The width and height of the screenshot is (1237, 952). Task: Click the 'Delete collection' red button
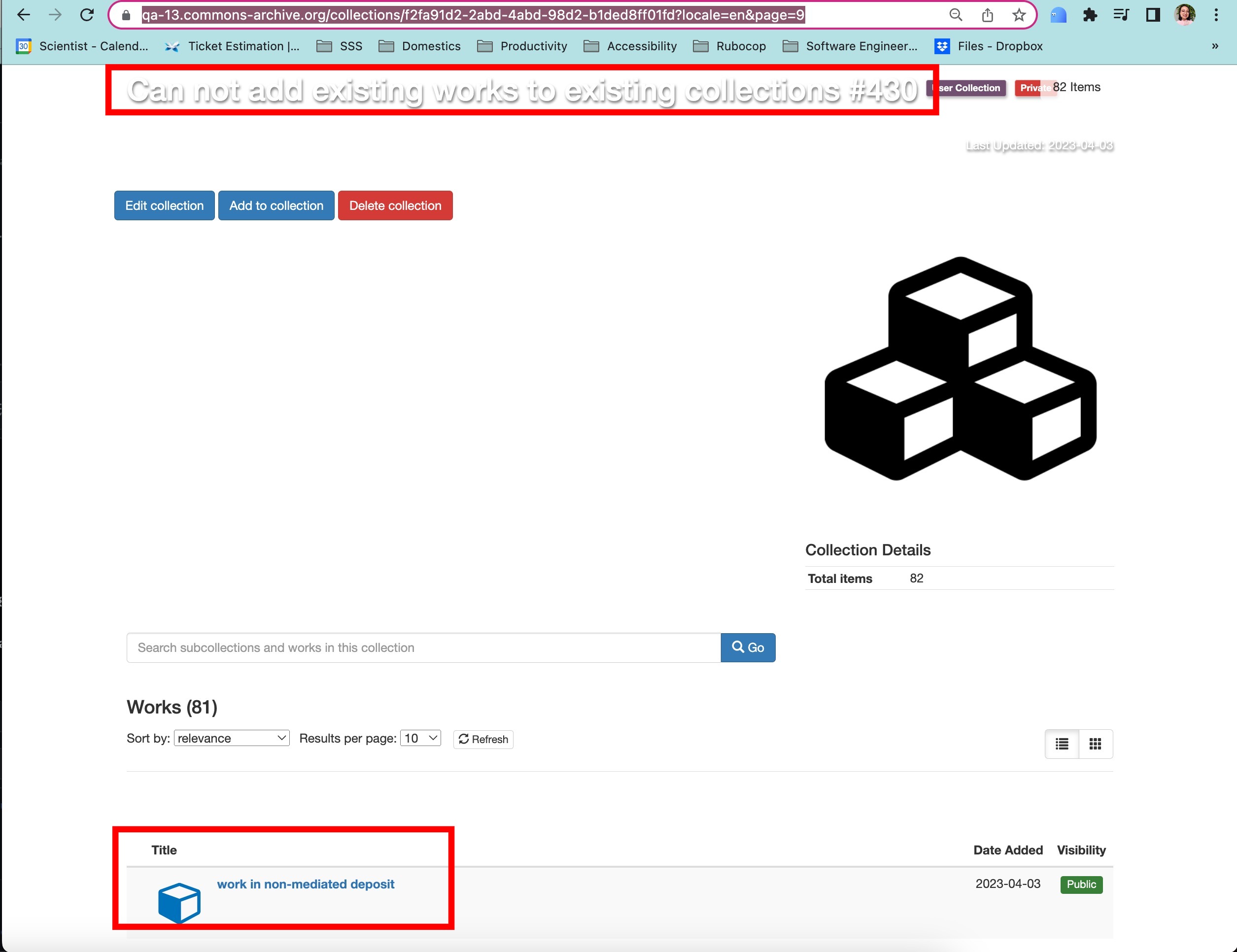point(395,205)
